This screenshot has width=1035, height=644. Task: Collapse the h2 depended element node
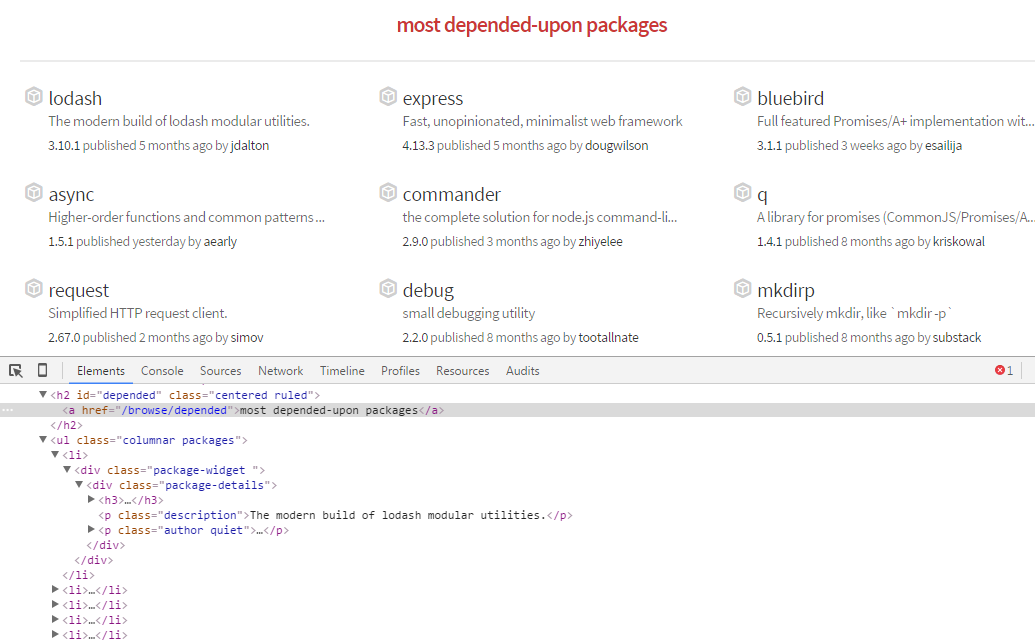pos(42,394)
